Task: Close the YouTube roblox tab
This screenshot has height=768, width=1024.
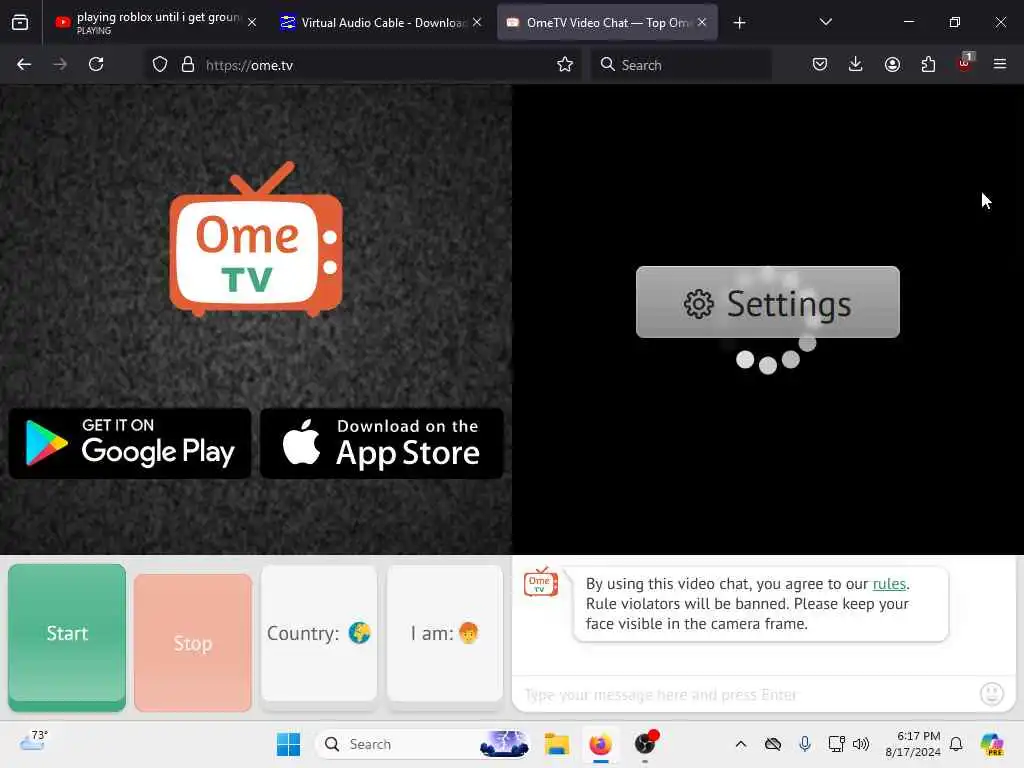Action: coord(252,22)
